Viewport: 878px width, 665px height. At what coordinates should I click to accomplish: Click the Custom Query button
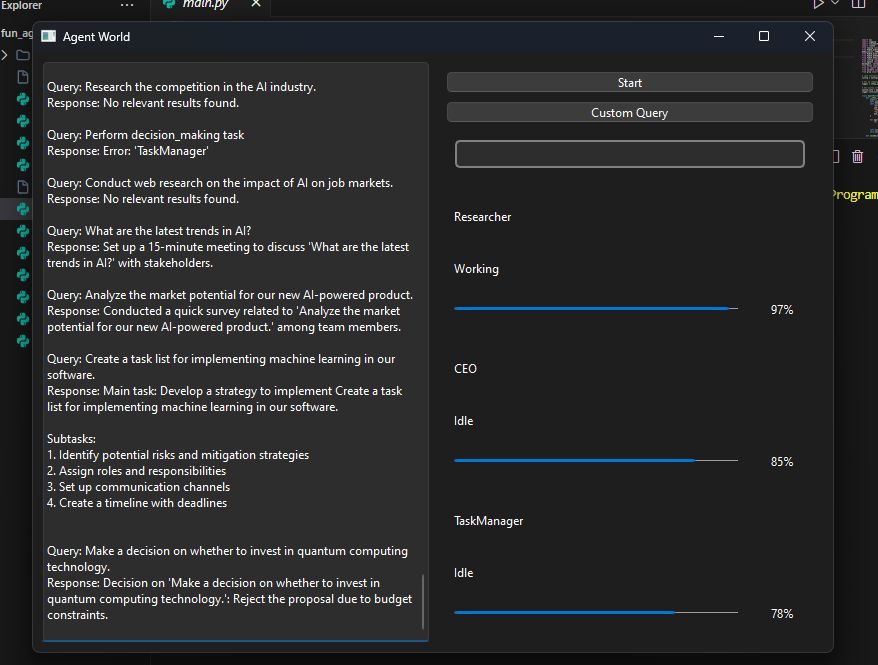pos(629,113)
